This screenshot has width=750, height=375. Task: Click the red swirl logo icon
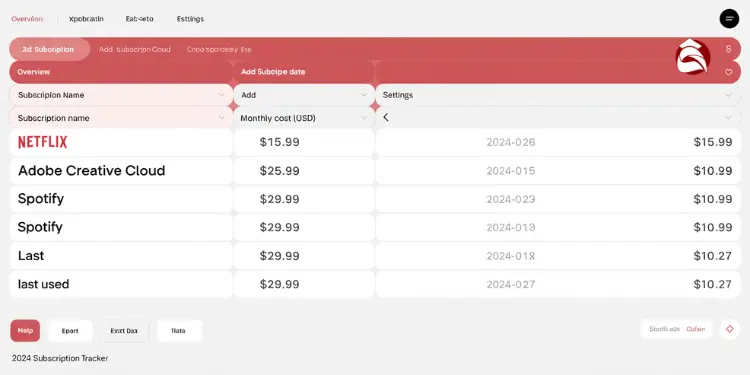693,56
